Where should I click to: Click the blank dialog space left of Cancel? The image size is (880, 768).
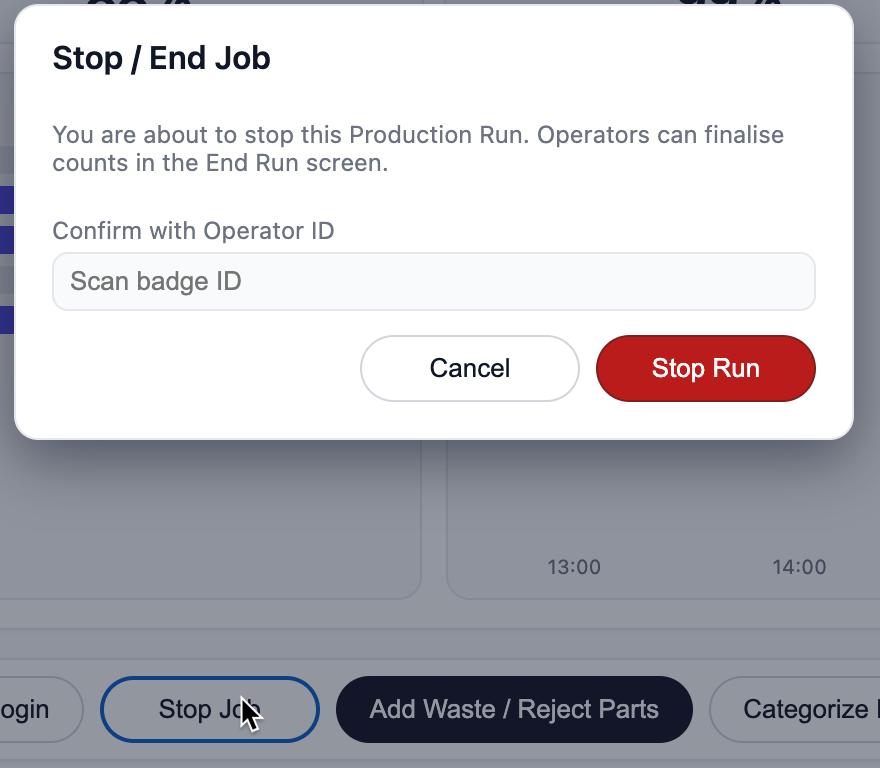200,368
